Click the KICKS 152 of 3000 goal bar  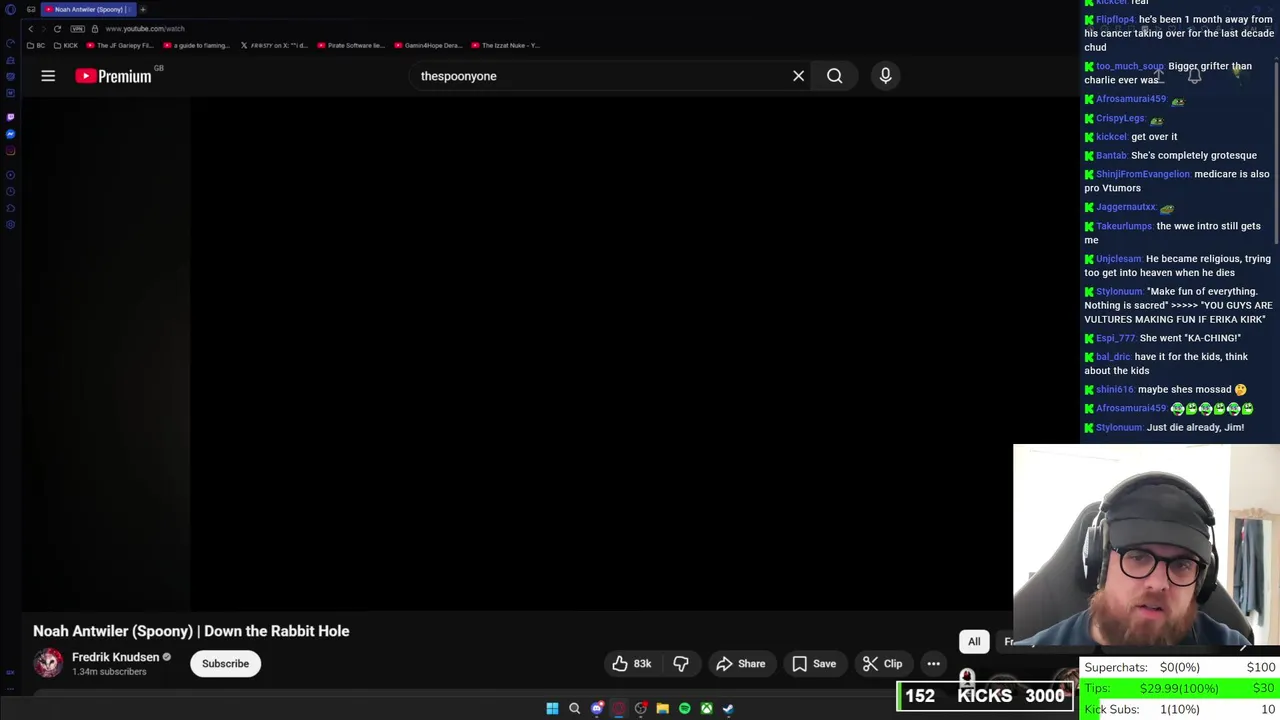[x=985, y=696]
